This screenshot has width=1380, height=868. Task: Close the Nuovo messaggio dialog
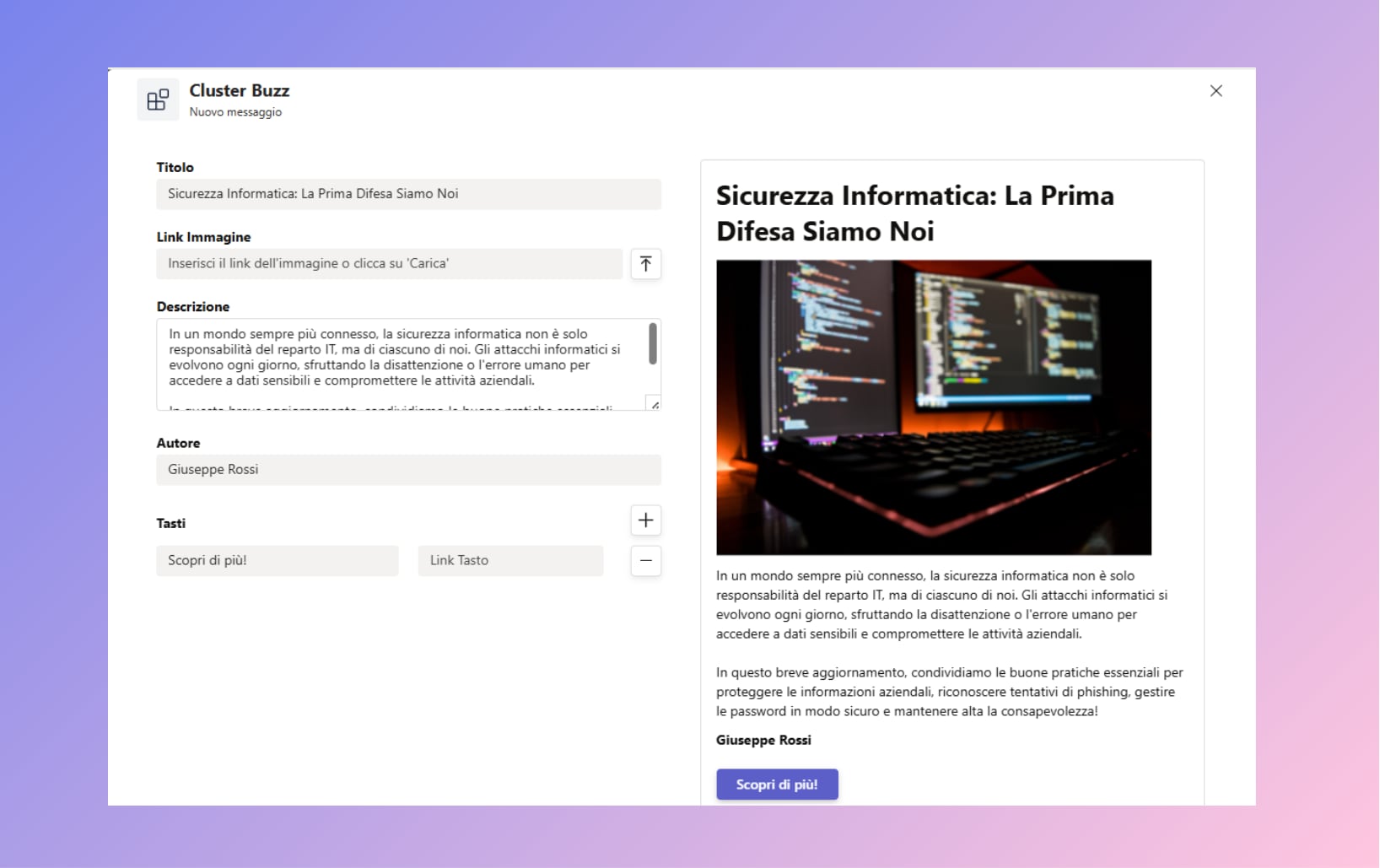tap(1216, 91)
